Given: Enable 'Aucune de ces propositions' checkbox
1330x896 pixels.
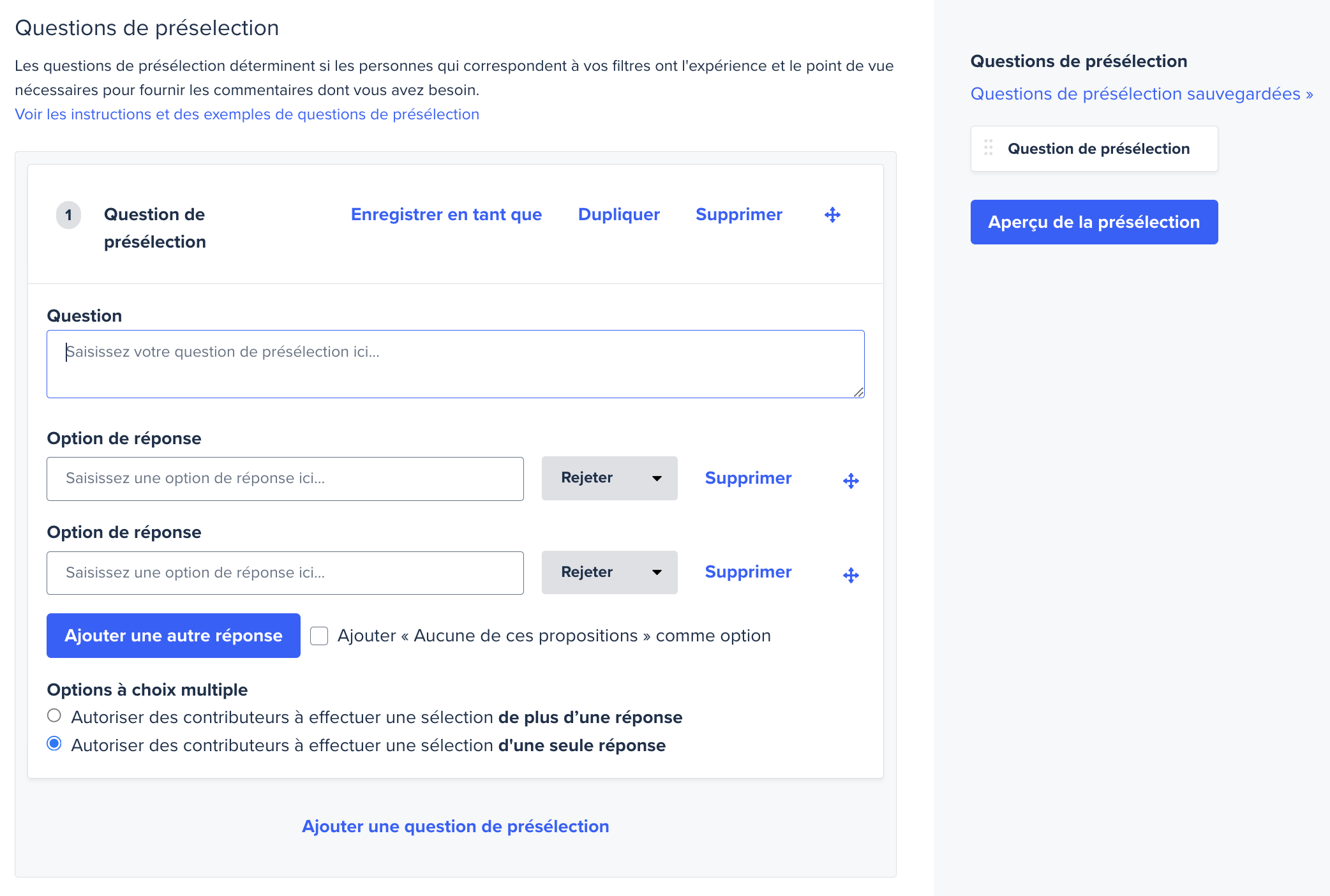Looking at the screenshot, I should [x=319, y=636].
